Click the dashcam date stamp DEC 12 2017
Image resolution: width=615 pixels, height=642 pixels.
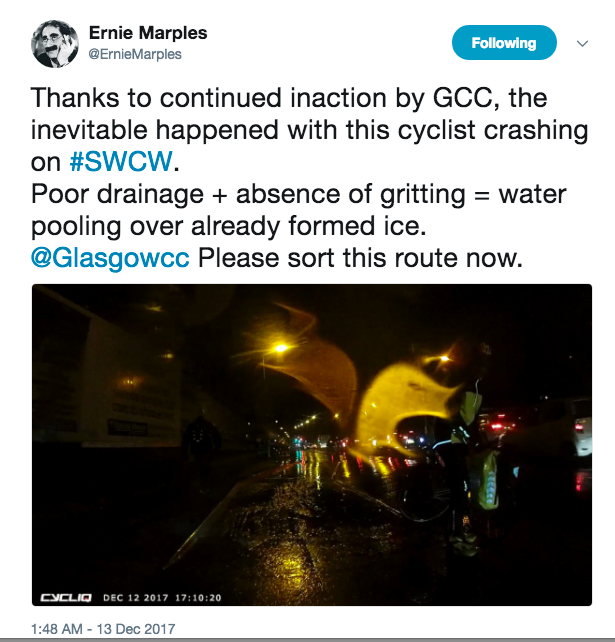click(136, 598)
